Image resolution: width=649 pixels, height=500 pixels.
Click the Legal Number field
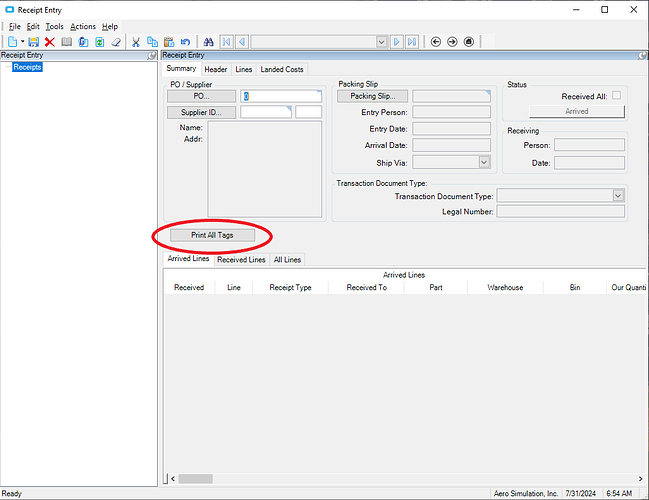[x=561, y=212]
